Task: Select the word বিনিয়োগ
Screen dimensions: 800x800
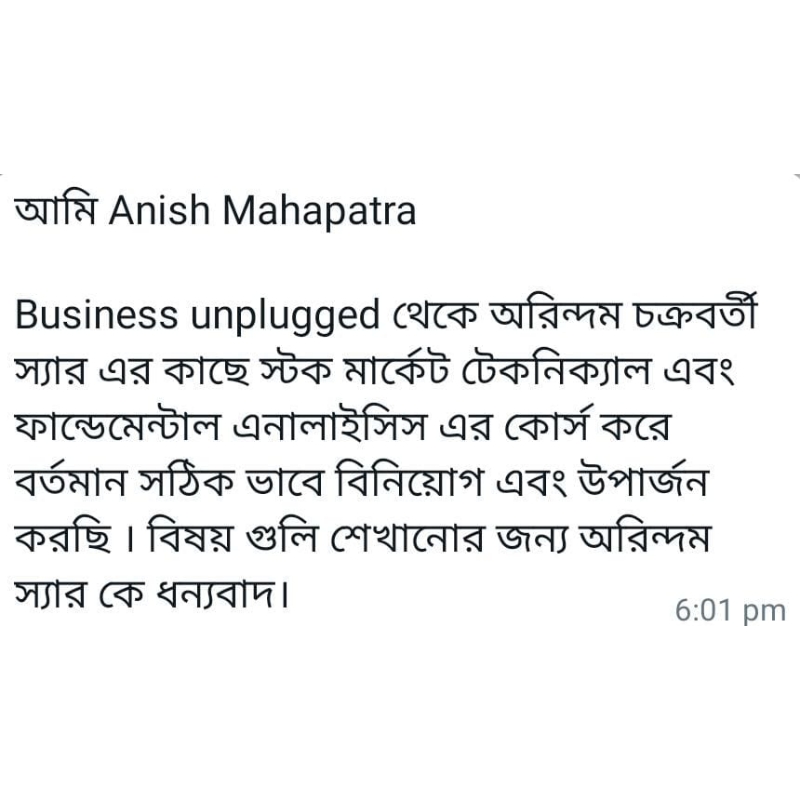Action: pos(408,480)
